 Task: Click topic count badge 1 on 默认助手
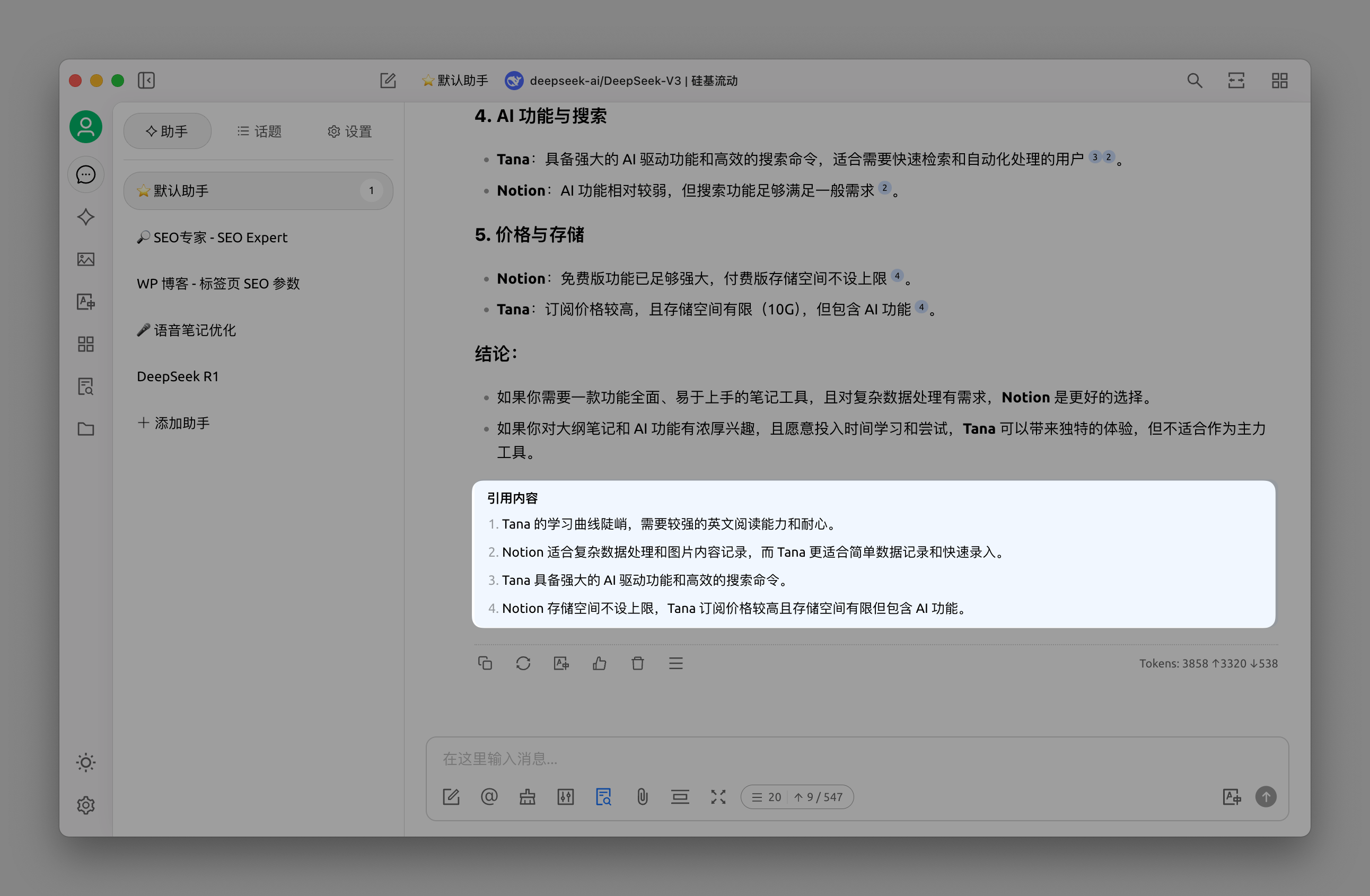371,190
